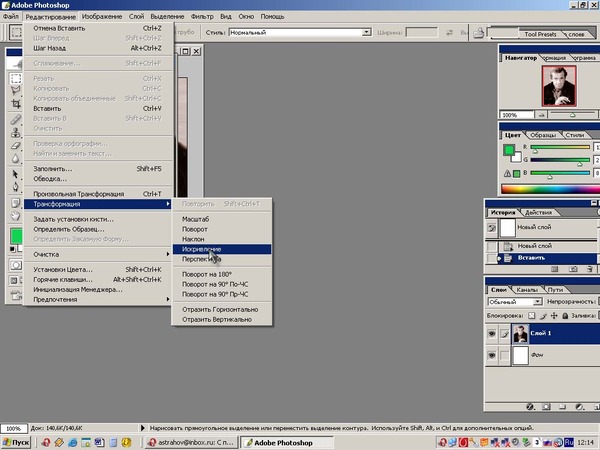Open the Изображение menu
Screen dimensions: 600x450
tap(102, 16)
